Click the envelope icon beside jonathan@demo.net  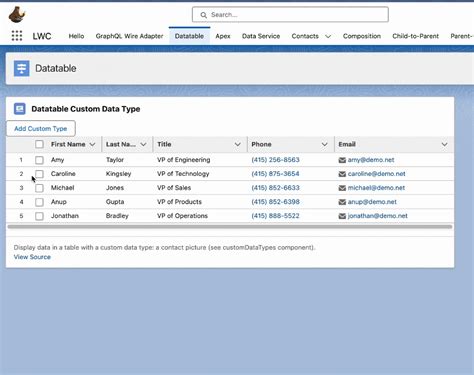coord(342,216)
